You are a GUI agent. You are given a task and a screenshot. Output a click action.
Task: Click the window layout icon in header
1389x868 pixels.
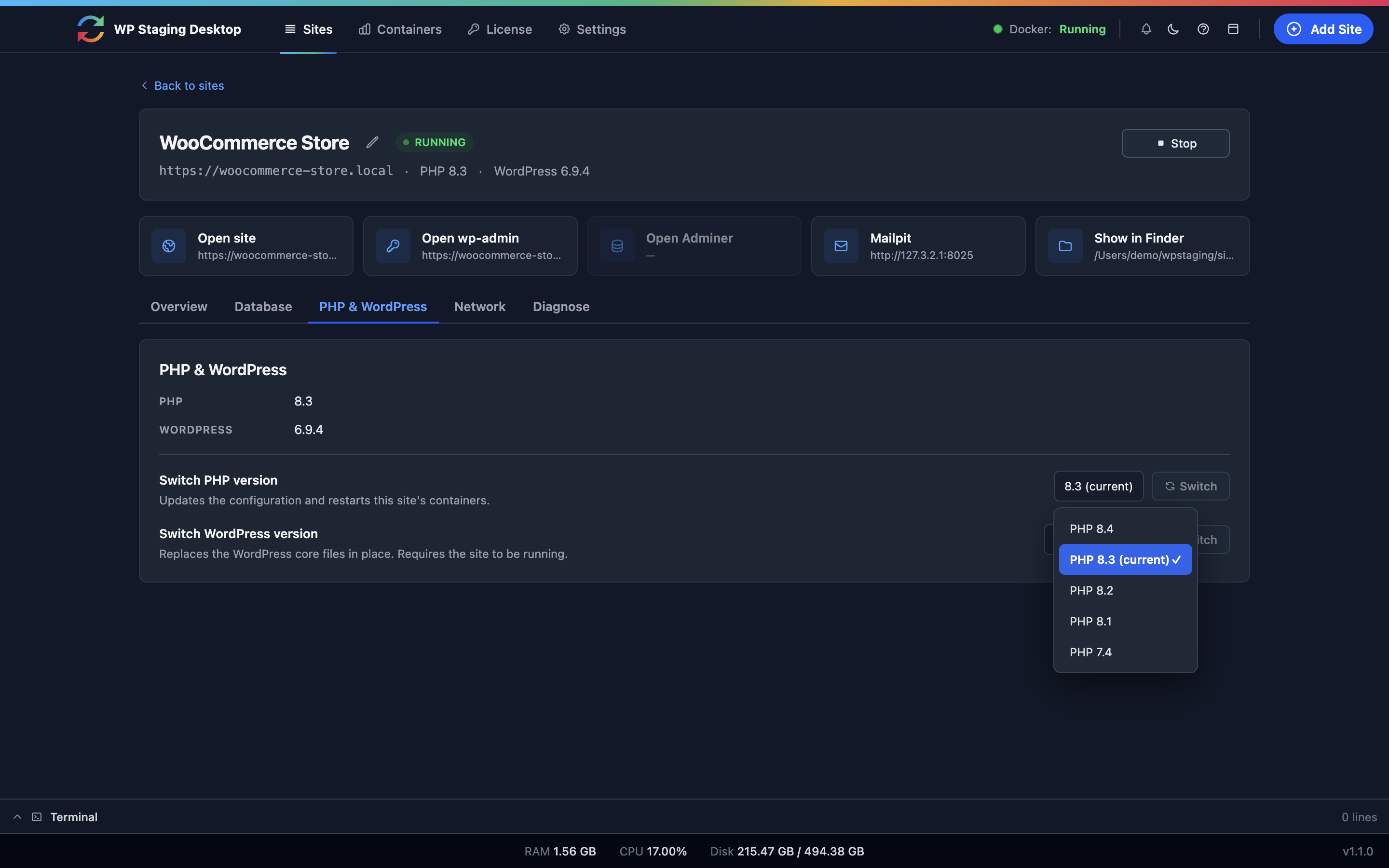[x=1233, y=29]
